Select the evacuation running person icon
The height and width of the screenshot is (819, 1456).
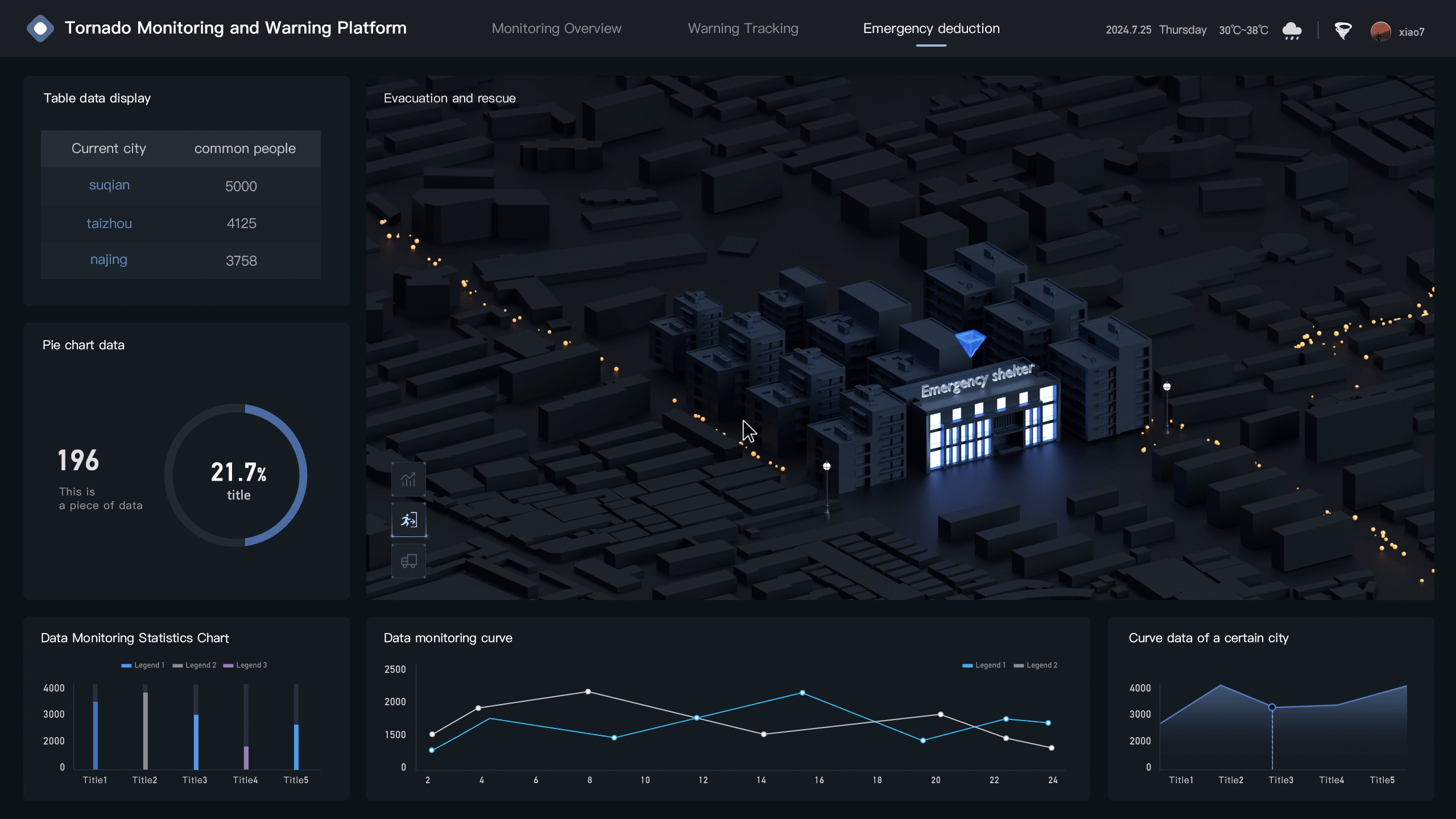click(408, 520)
